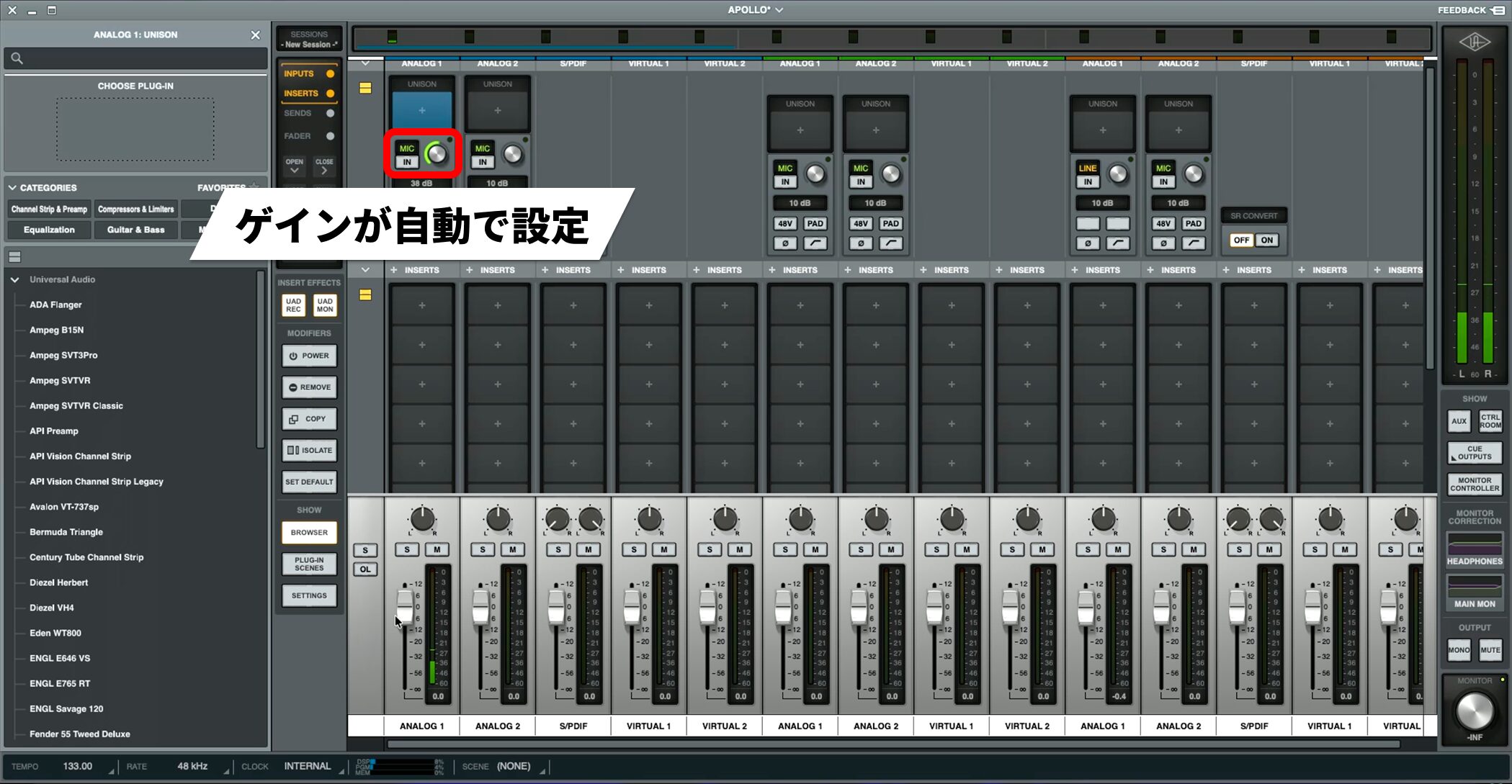Enable 48V phantom power on green Analog 1

point(785,224)
